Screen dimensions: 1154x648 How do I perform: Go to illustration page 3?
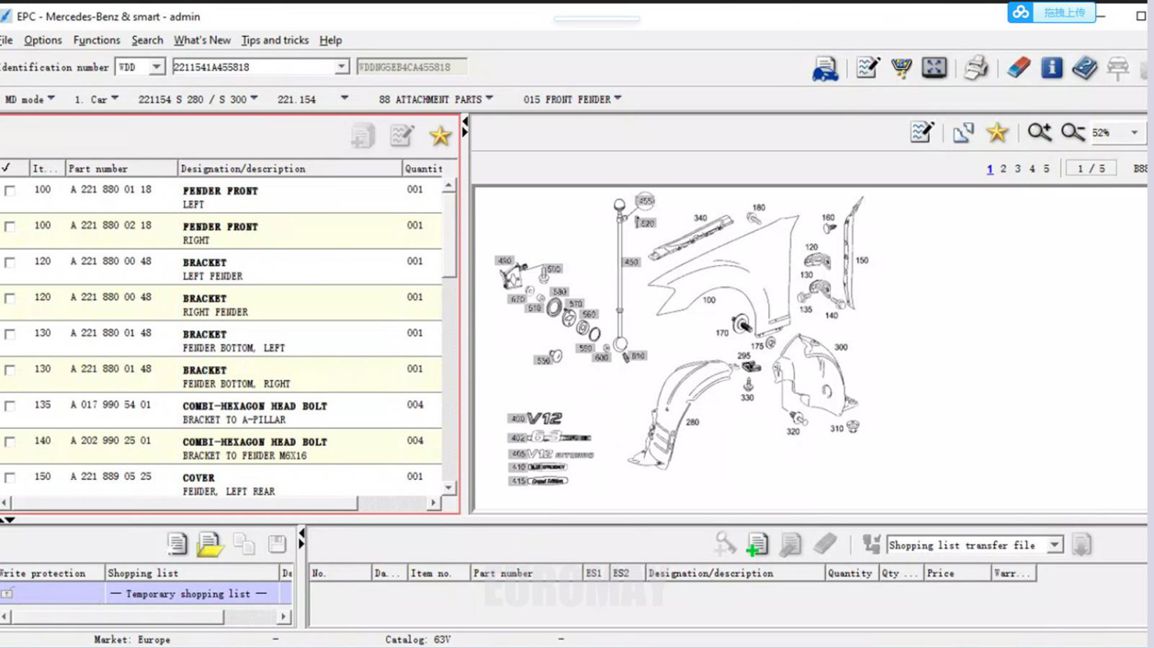click(1018, 169)
